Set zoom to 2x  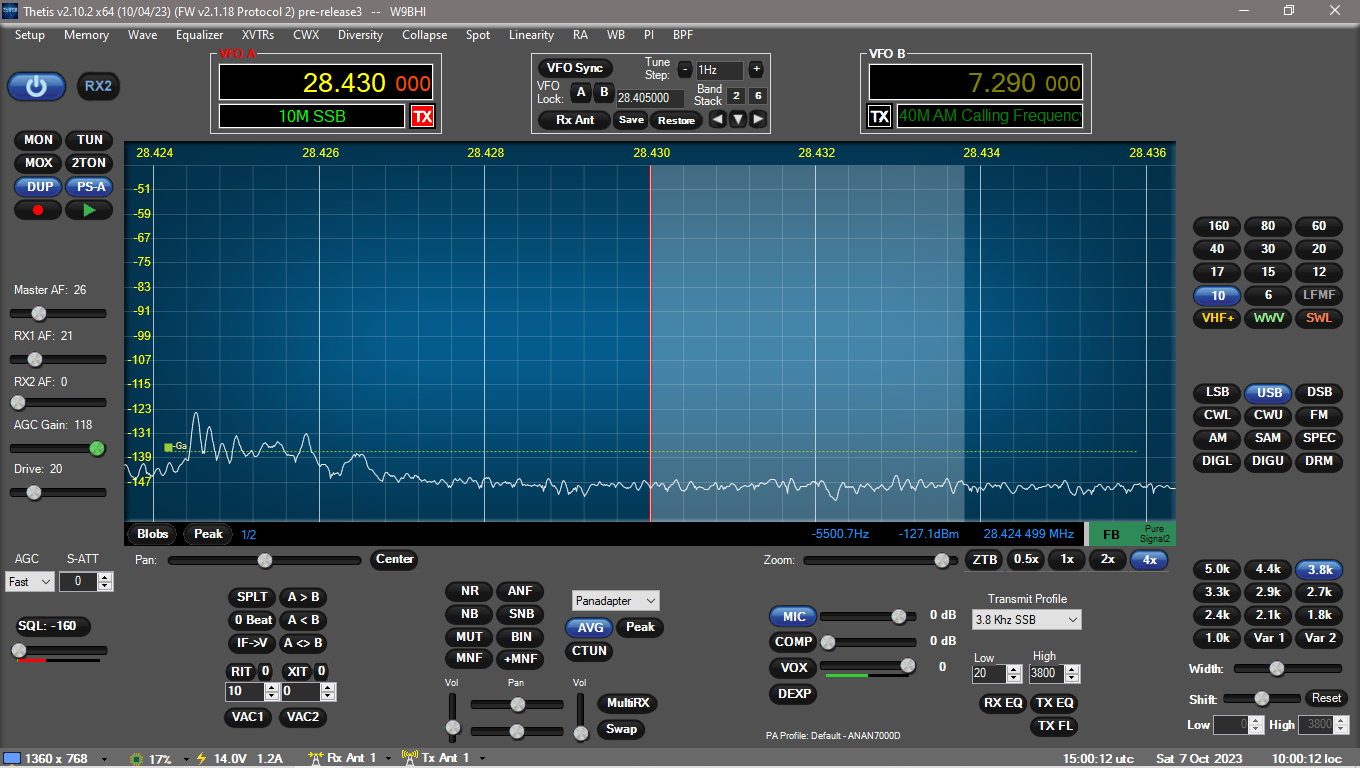(1107, 560)
